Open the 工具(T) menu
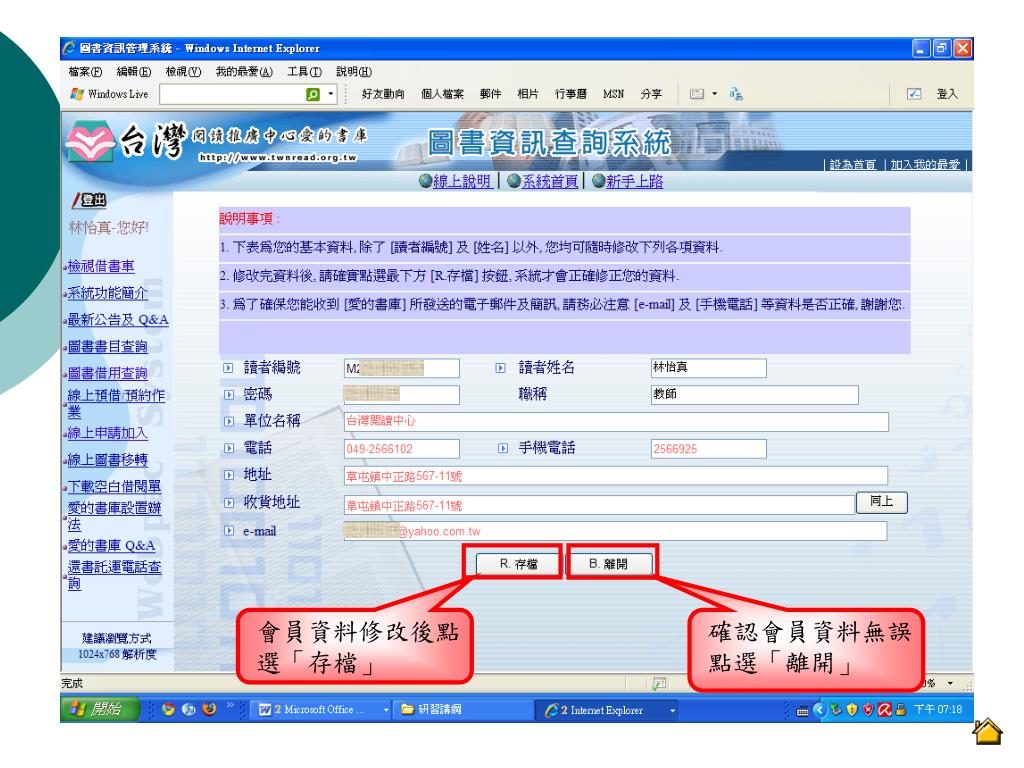 point(304,72)
